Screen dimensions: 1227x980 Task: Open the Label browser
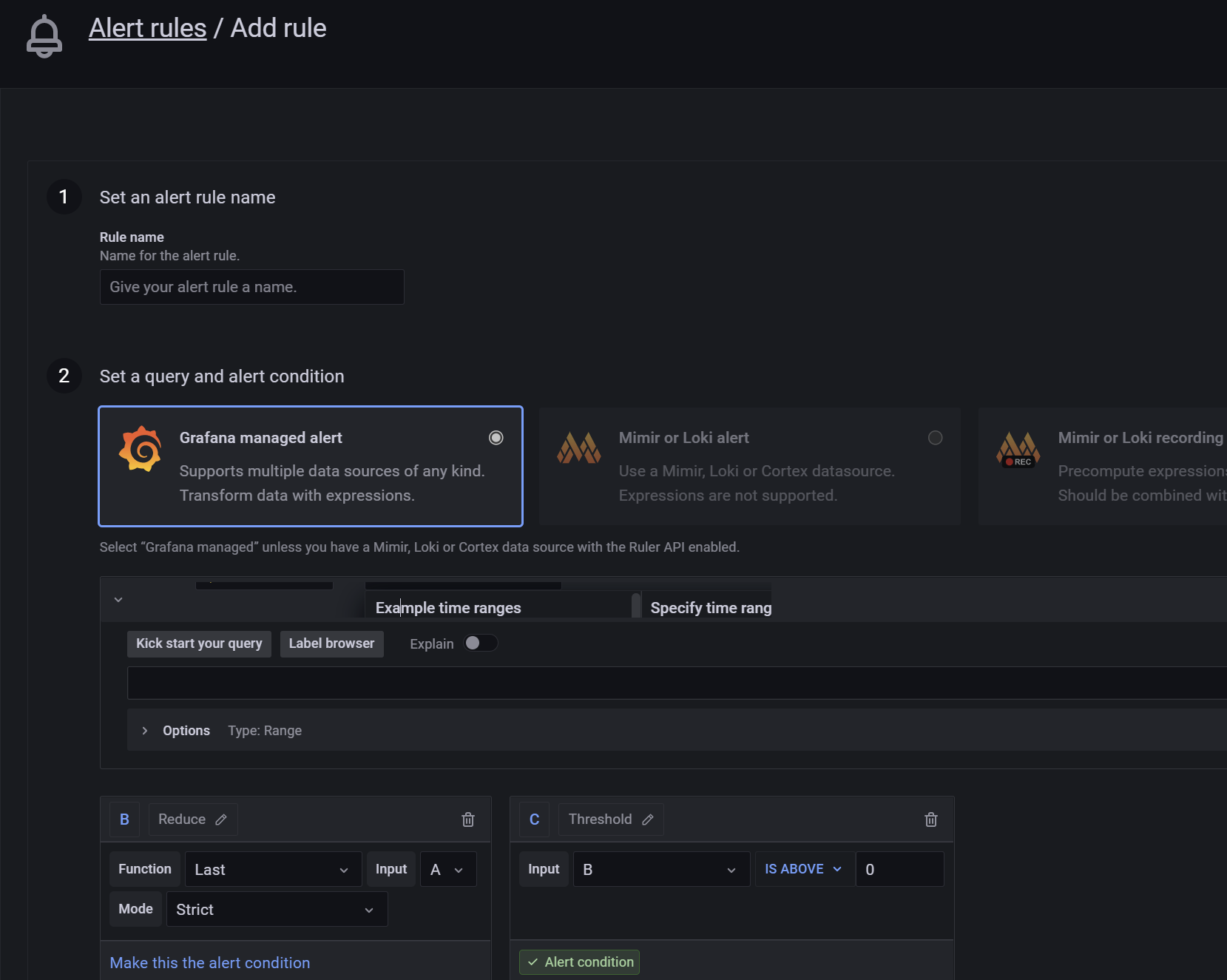331,643
